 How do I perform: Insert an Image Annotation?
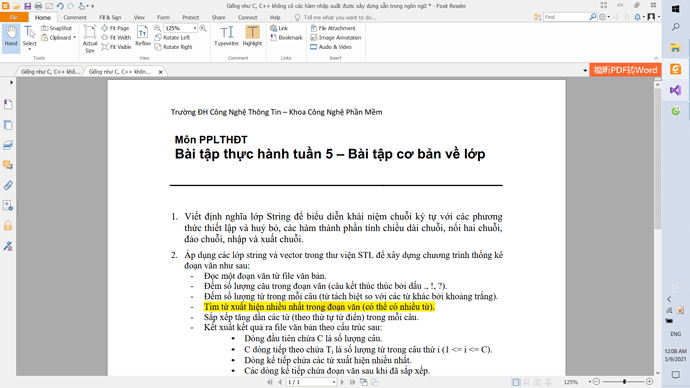click(336, 38)
